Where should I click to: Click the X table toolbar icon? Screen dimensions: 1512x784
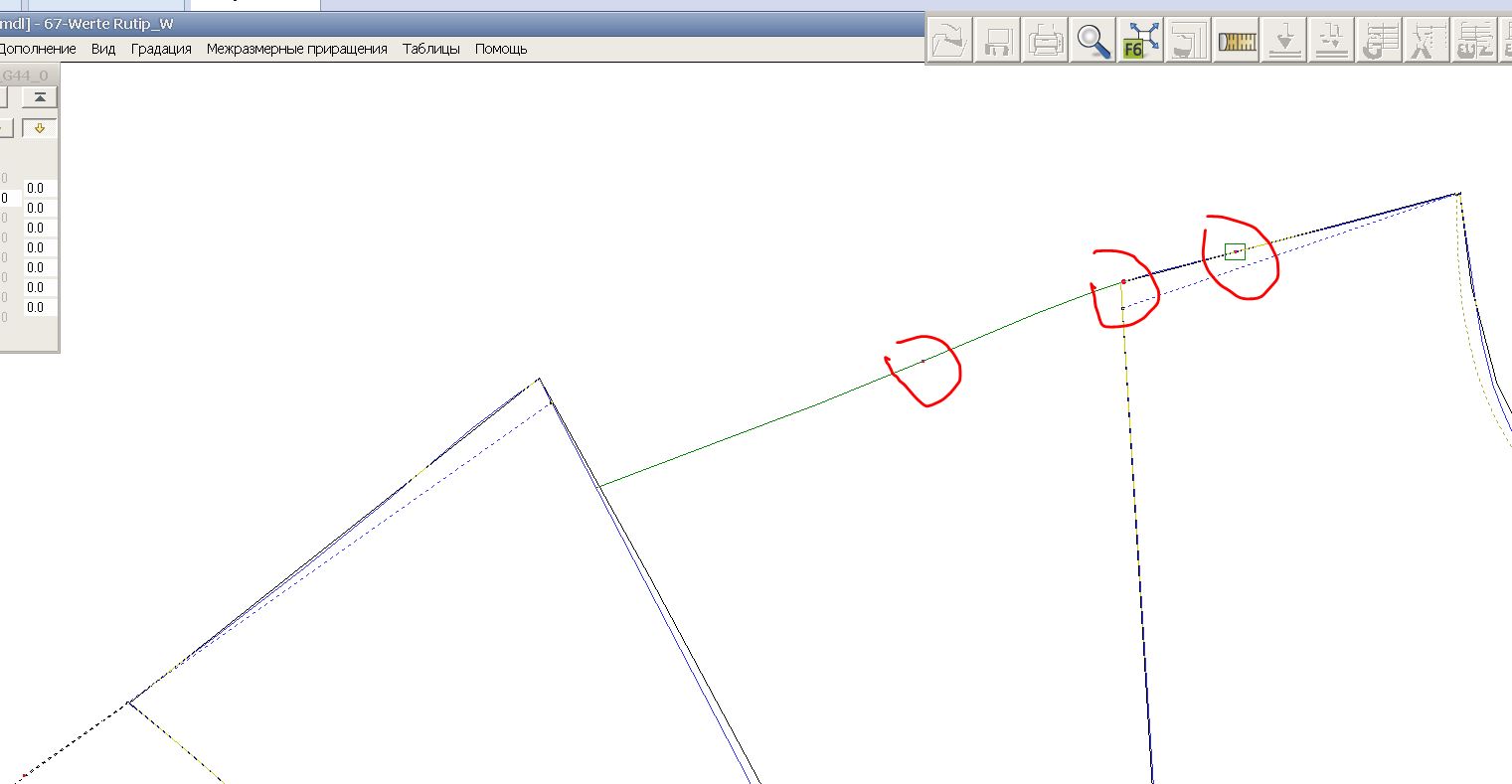click(x=1428, y=42)
